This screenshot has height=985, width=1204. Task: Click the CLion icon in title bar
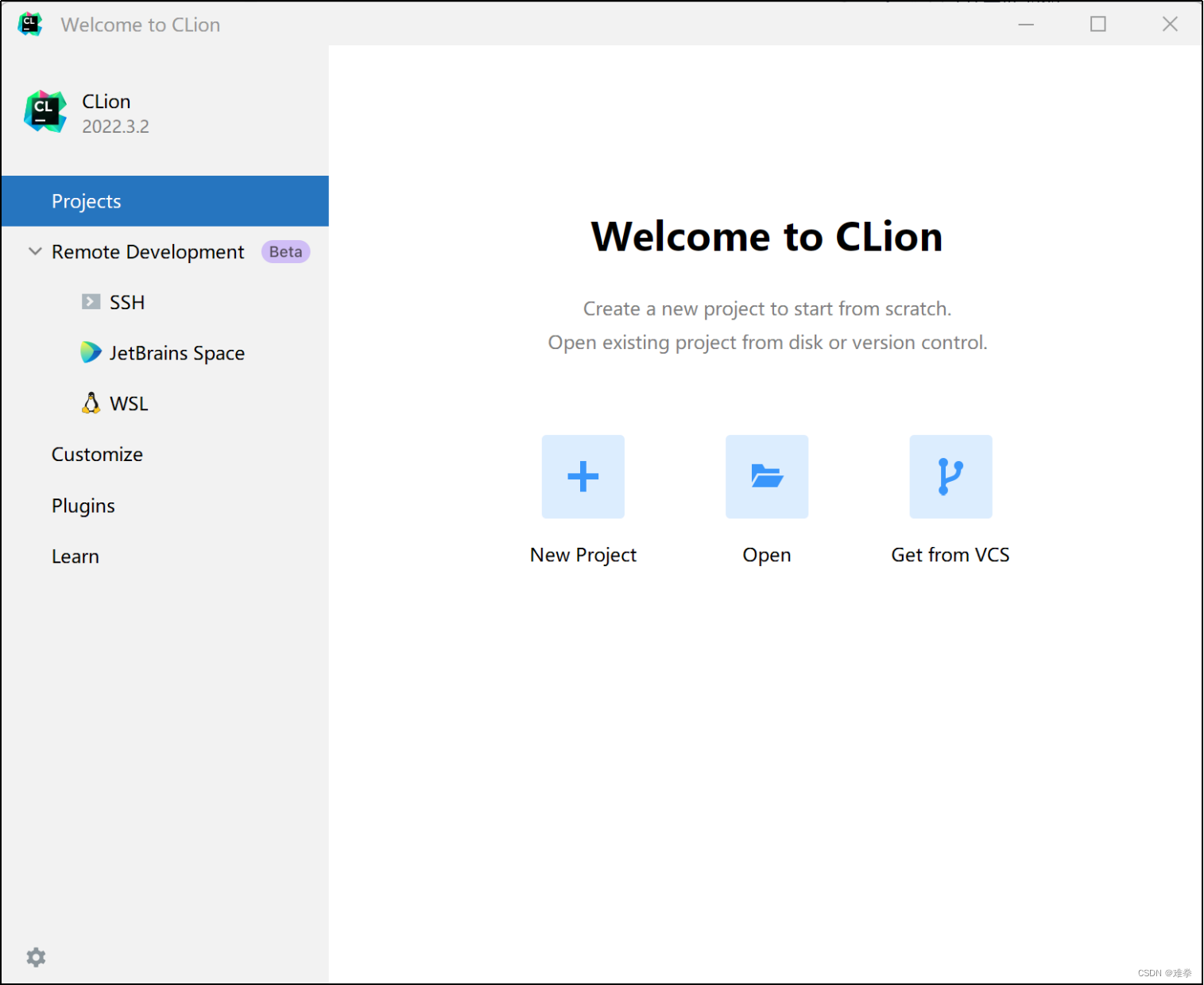click(30, 24)
